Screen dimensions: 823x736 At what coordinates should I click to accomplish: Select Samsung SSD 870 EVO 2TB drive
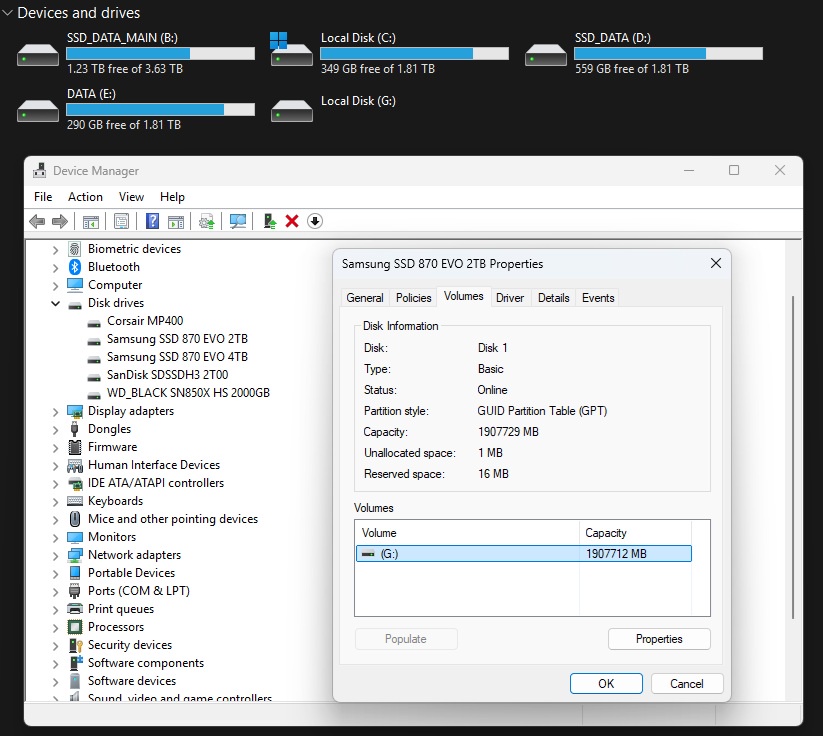click(177, 339)
